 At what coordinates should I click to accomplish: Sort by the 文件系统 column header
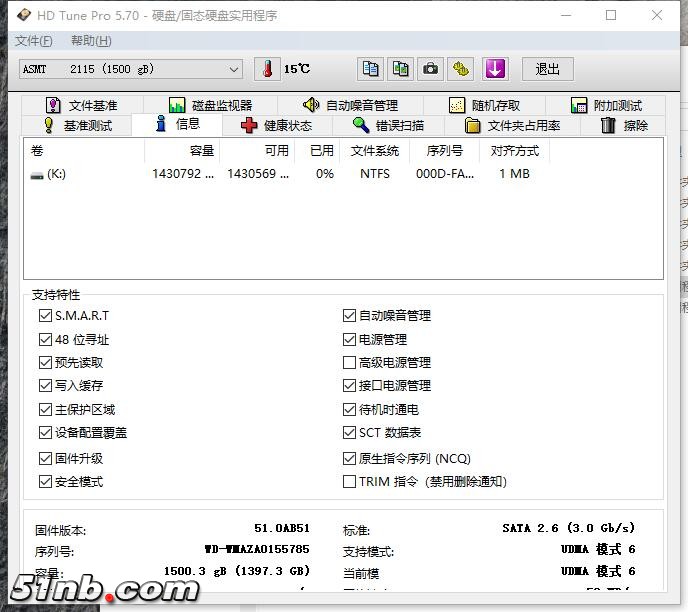(x=375, y=151)
